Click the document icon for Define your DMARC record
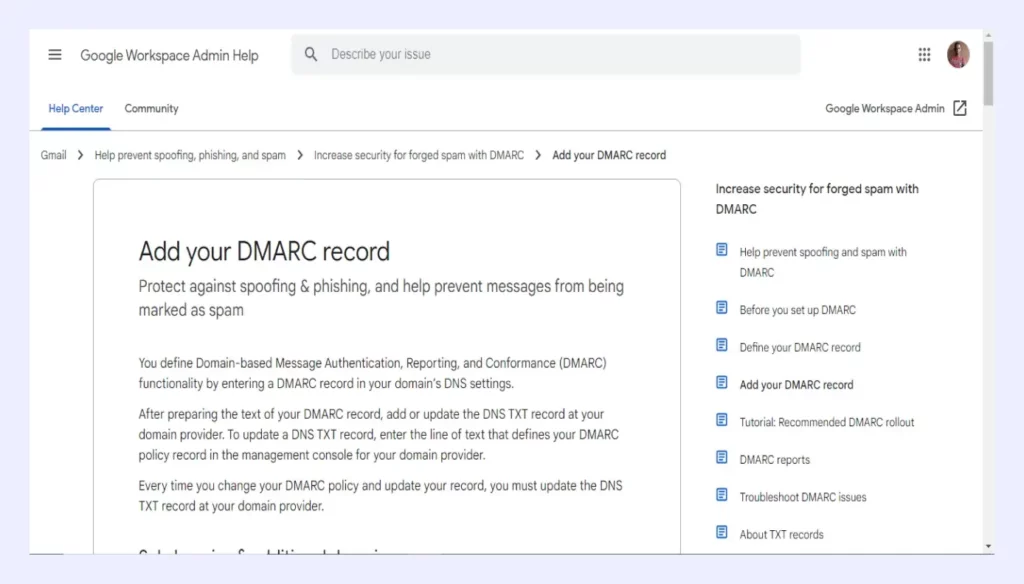Image resolution: width=1024 pixels, height=584 pixels. [722, 344]
